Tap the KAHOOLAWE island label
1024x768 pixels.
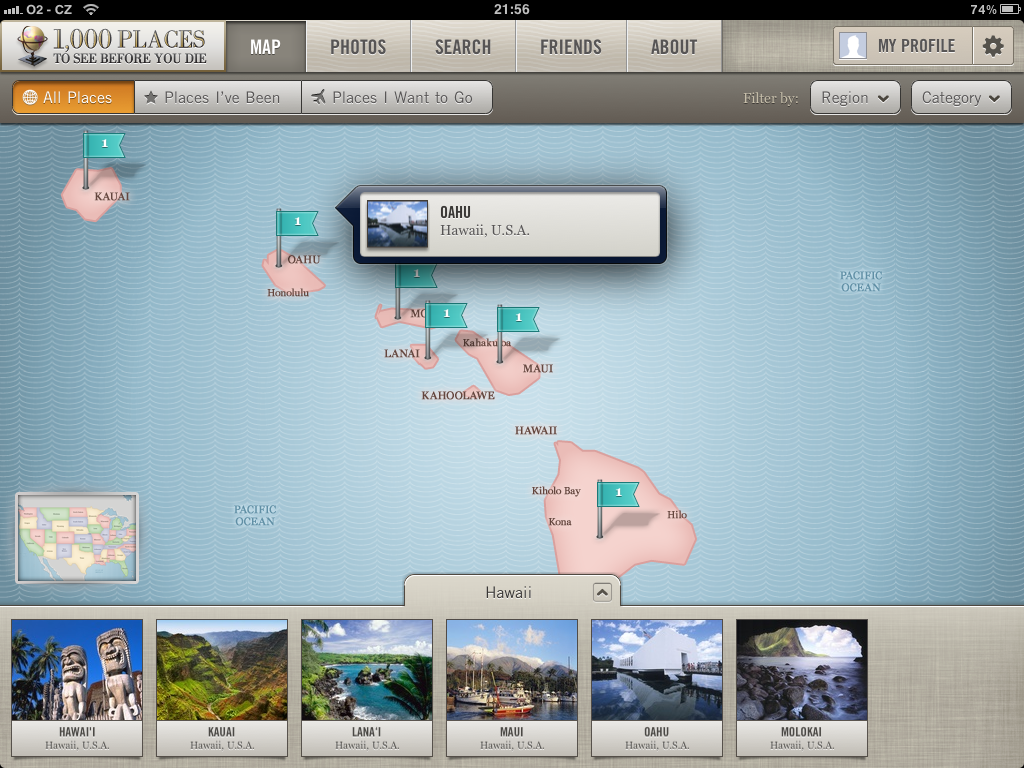[458, 395]
